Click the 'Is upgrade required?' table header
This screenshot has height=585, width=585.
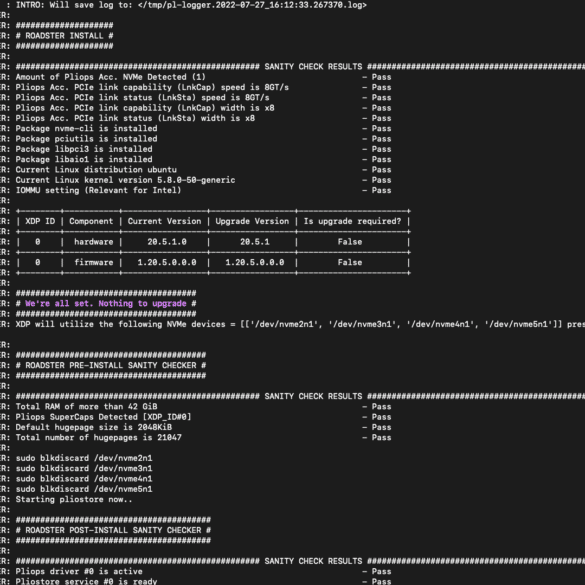coord(353,221)
